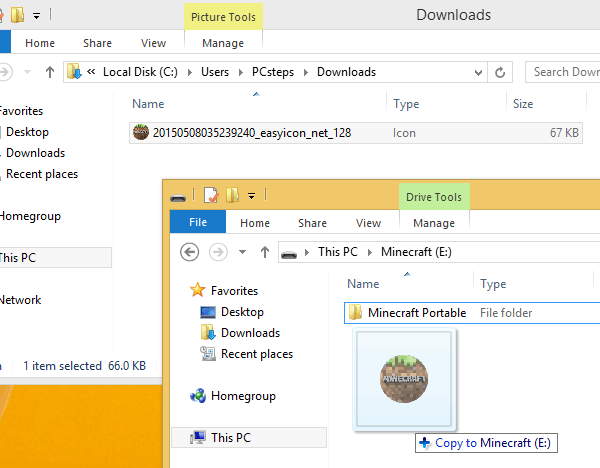
Task: Sort by the Type column in the Minecraft window
Action: pyautogui.click(x=493, y=284)
